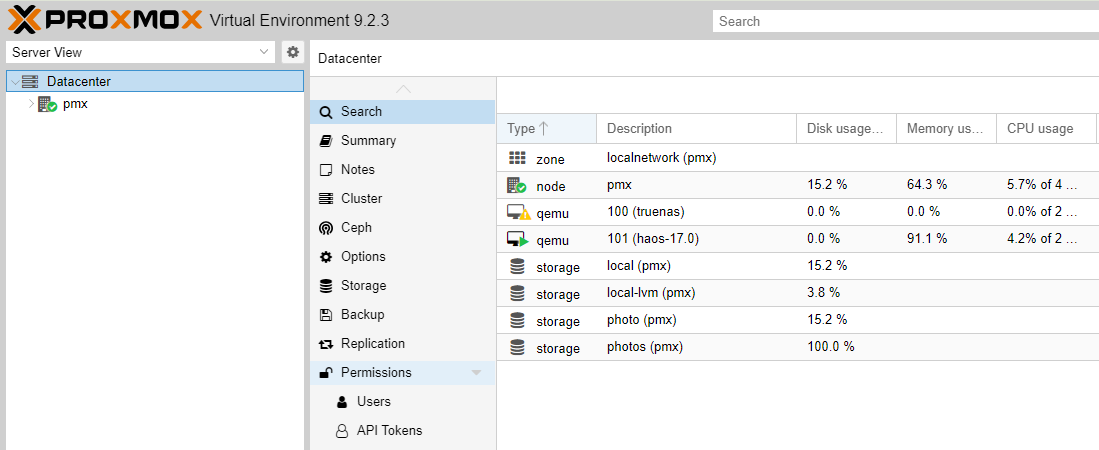Click the storage icon for photo (pmx)

517,321
